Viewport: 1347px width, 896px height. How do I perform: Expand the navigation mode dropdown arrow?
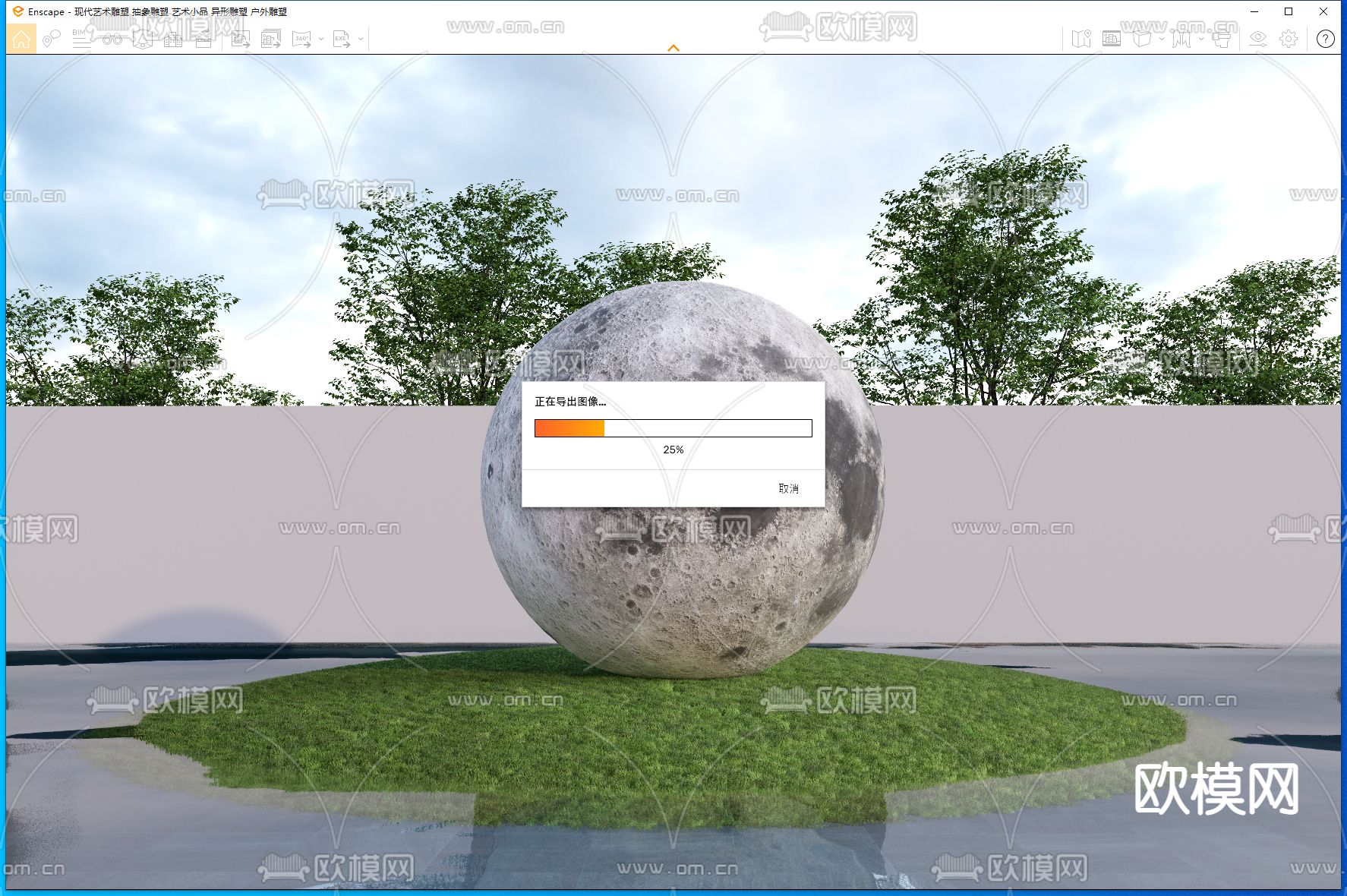click(x=1201, y=39)
